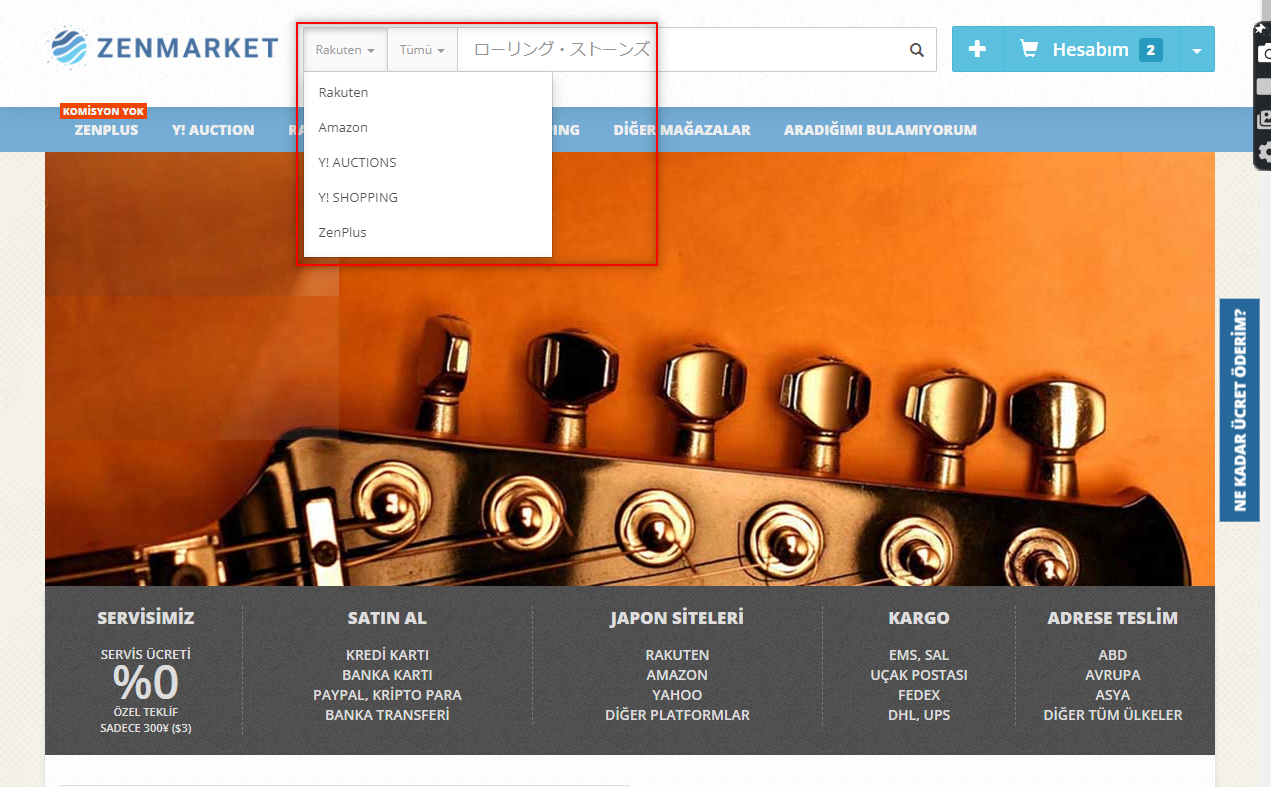Click the ZenMarket logo
Screen dimensions: 1271x787
tap(162, 48)
